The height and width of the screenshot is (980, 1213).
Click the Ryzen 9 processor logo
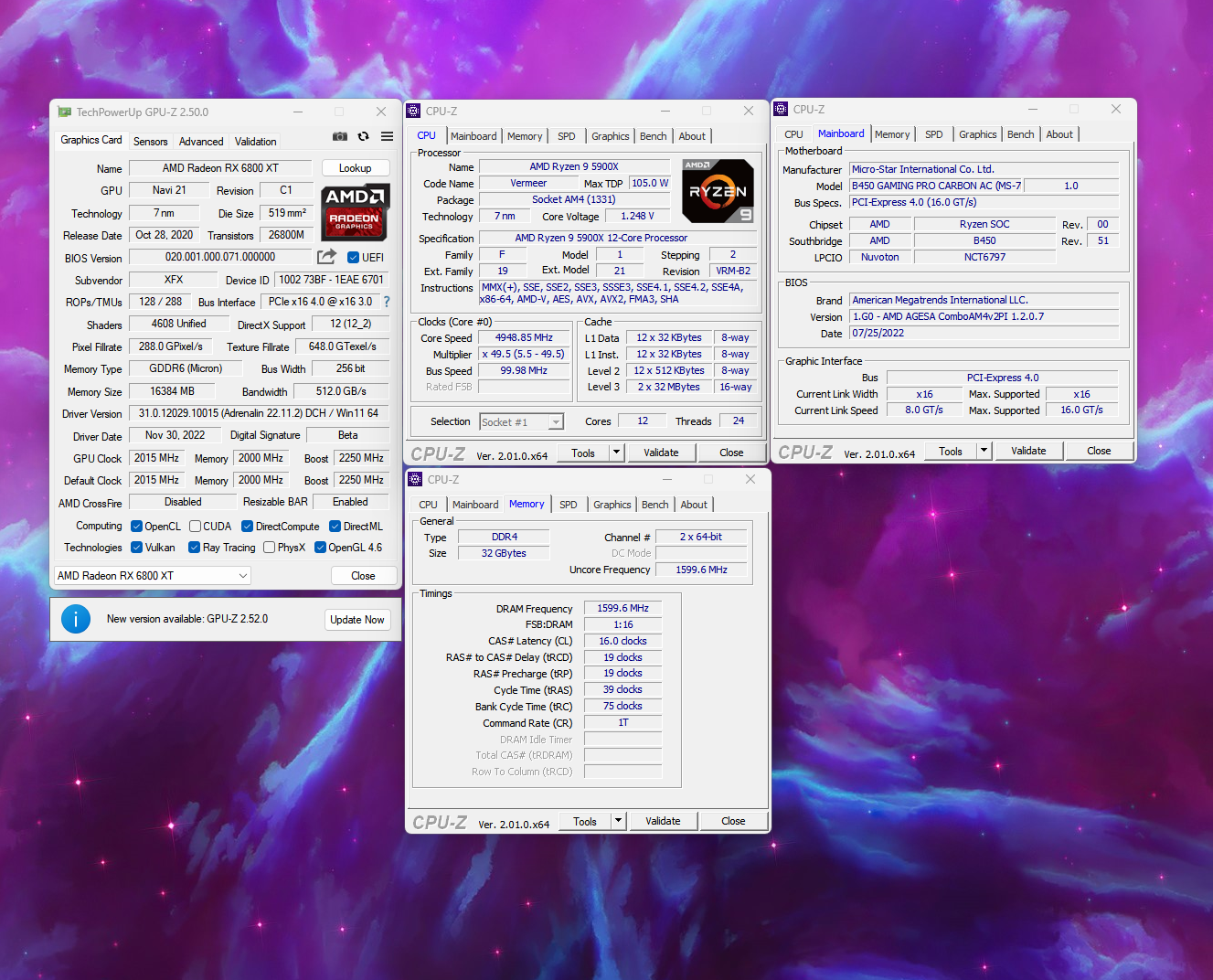pos(718,192)
